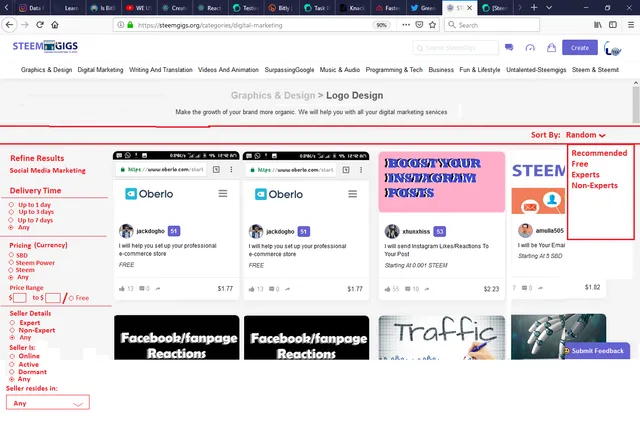Open the Fun & Lifestyle category
The image size is (640, 426).
480,70
